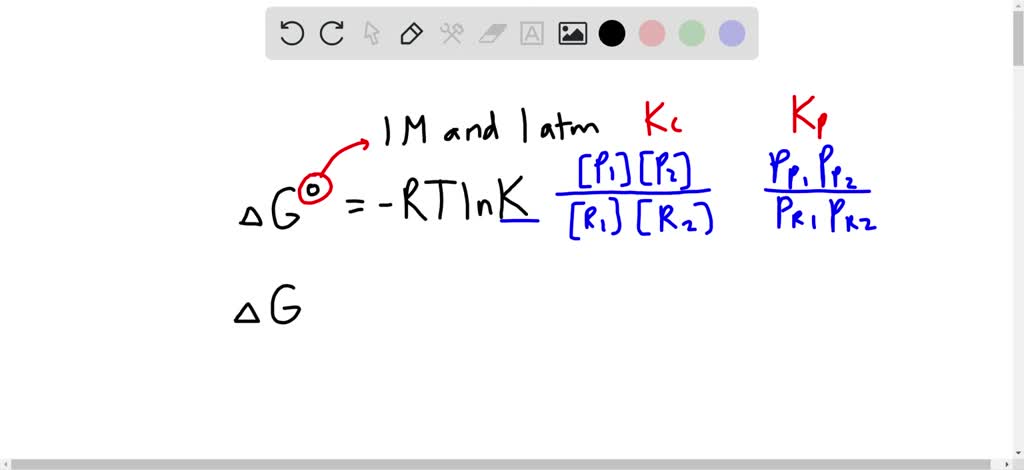
Task: Click the redo arrow icon
Action: (x=332, y=33)
